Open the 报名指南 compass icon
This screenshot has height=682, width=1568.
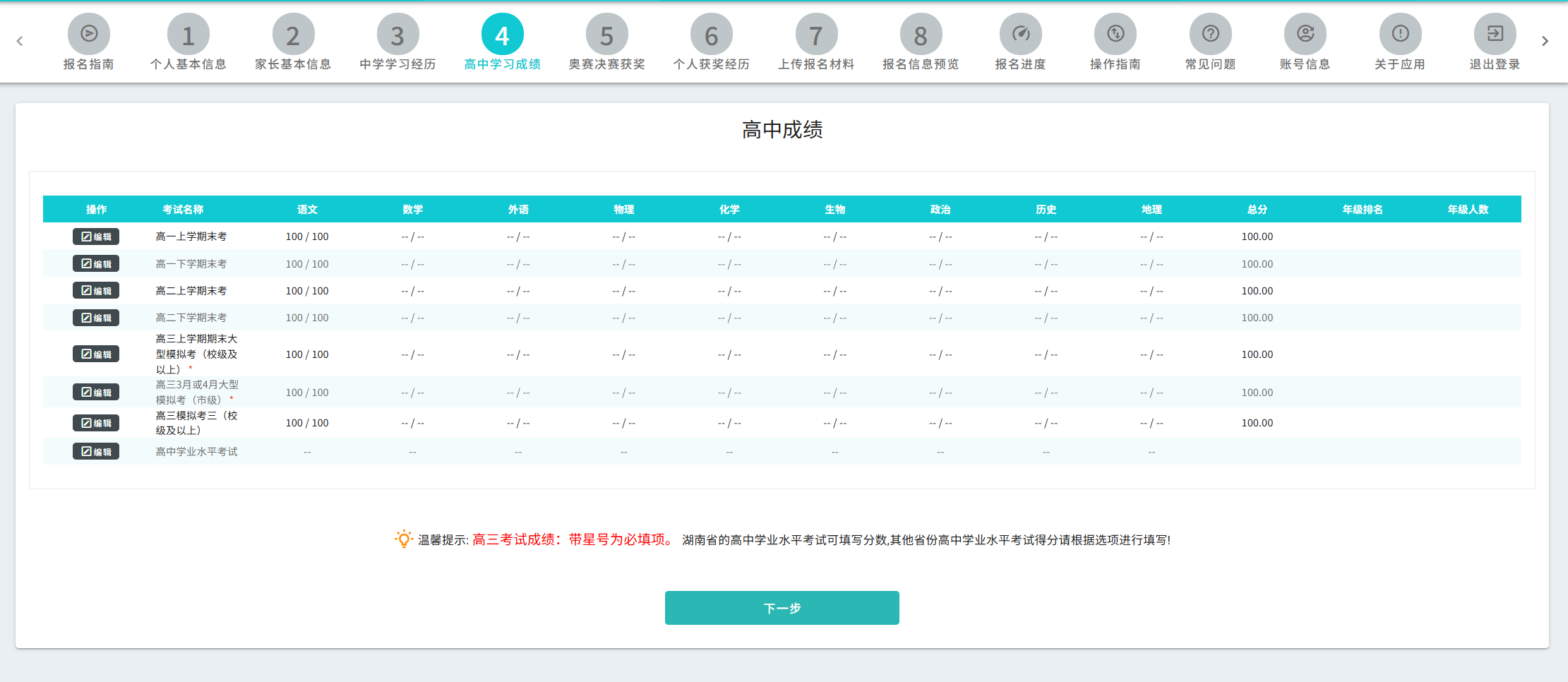(x=89, y=34)
